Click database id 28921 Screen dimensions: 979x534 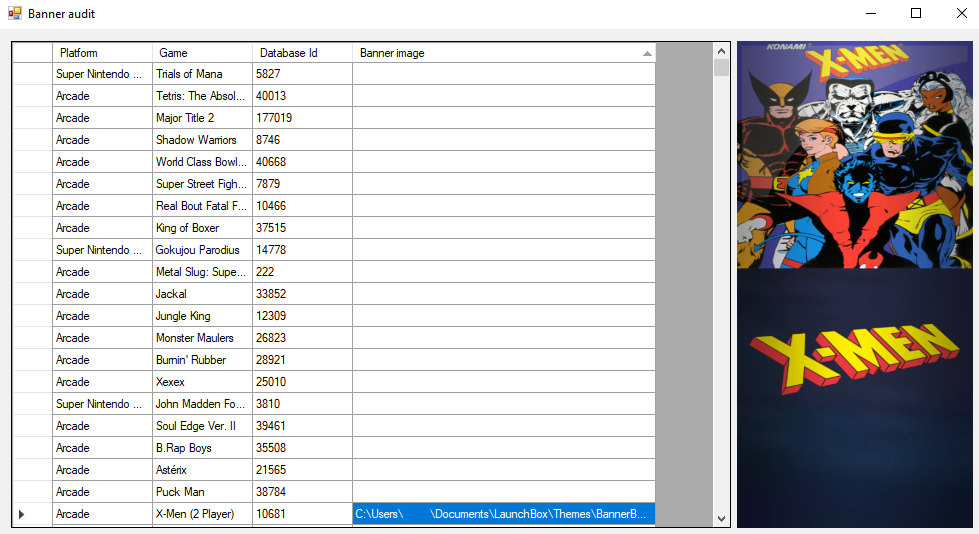[302, 360]
